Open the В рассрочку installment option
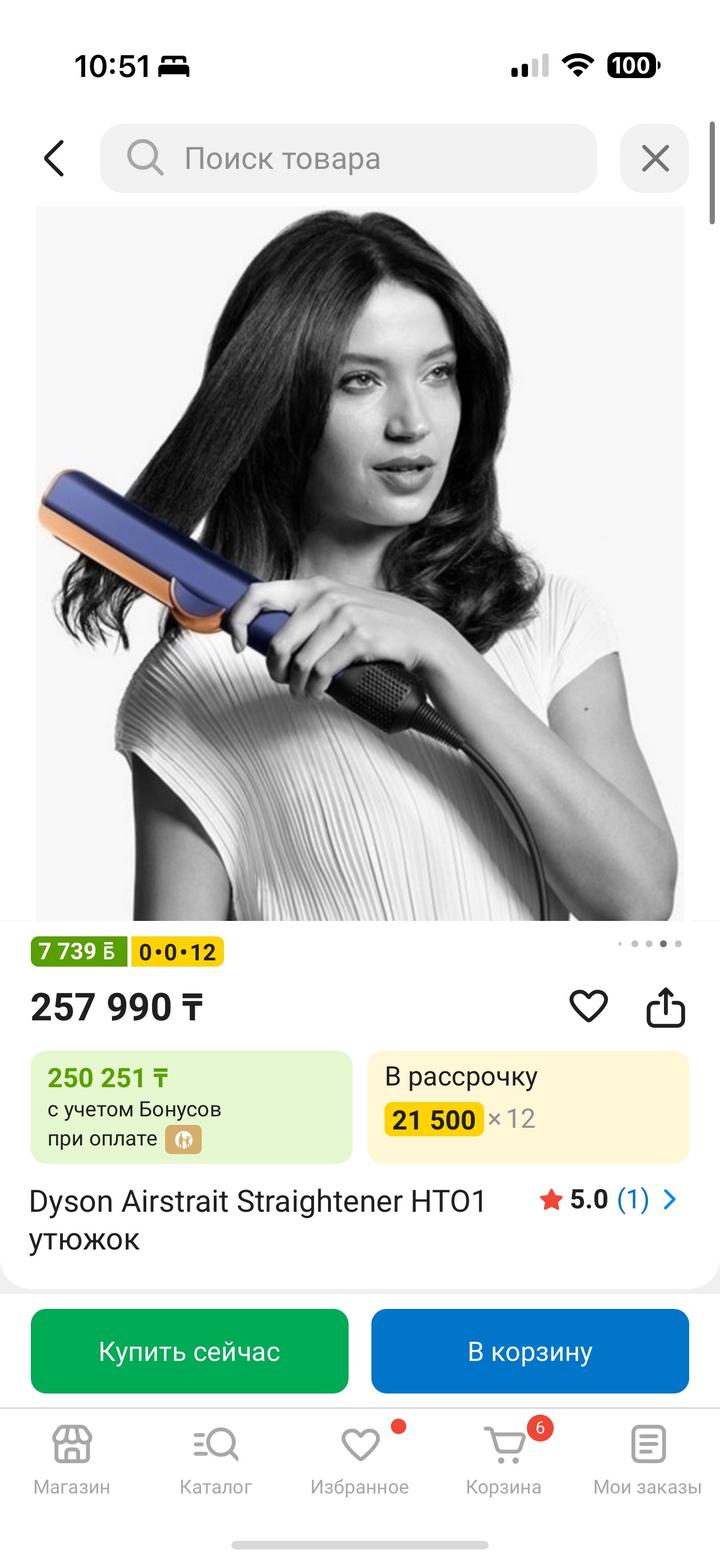This screenshot has width=720, height=1563. [528, 1106]
